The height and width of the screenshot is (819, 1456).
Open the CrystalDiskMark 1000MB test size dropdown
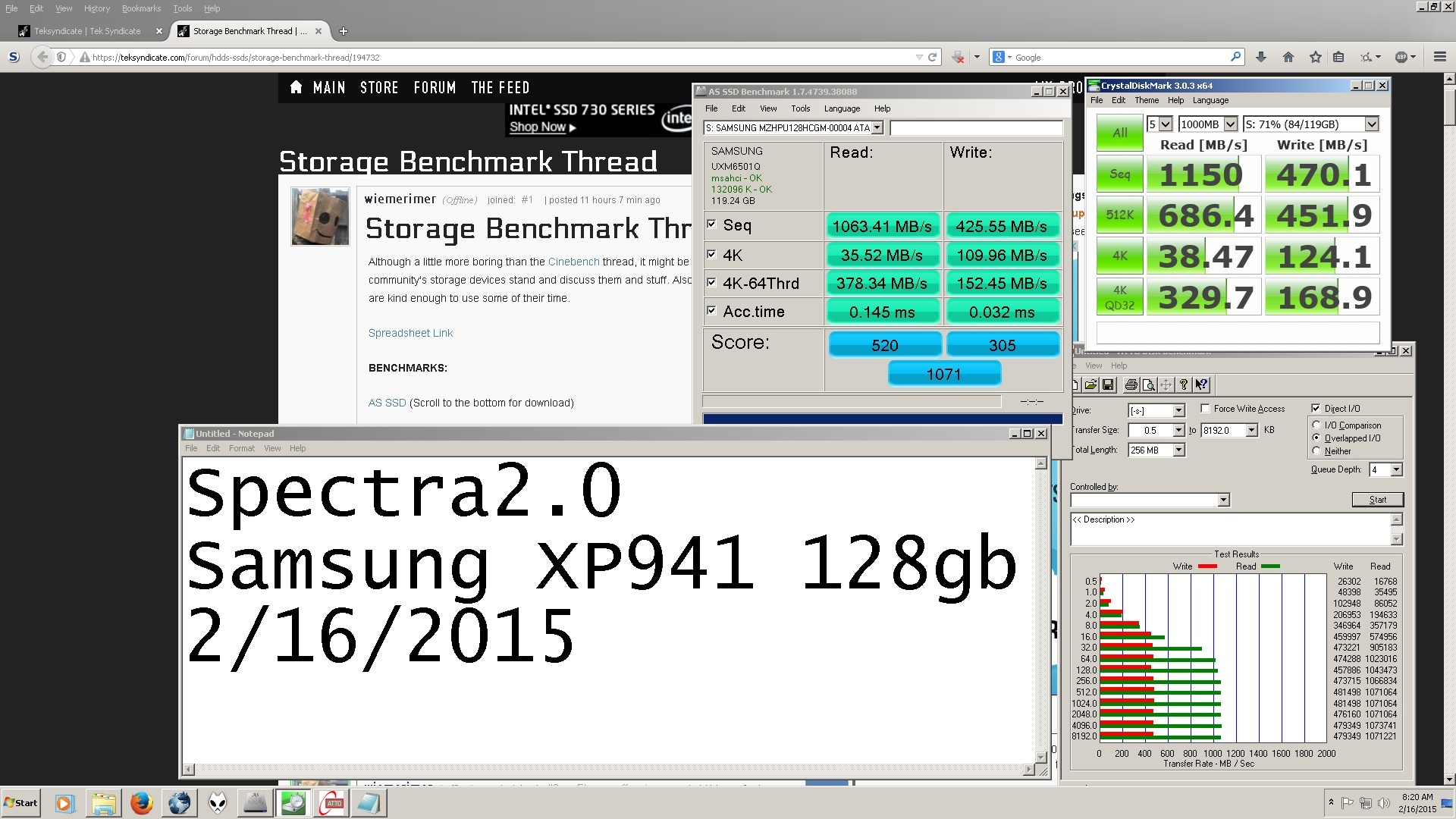[x=1230, y=124]
